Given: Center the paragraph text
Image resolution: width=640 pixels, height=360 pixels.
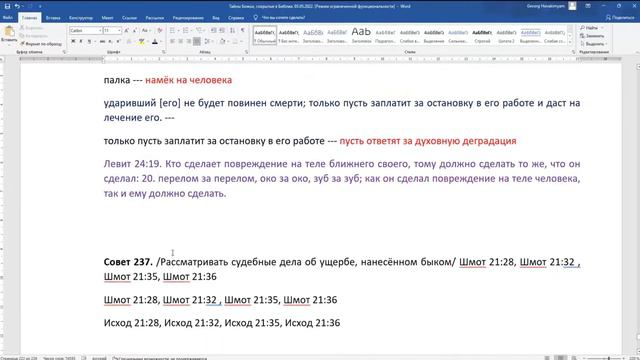Looking at the screenshot, I should [180, 41].
